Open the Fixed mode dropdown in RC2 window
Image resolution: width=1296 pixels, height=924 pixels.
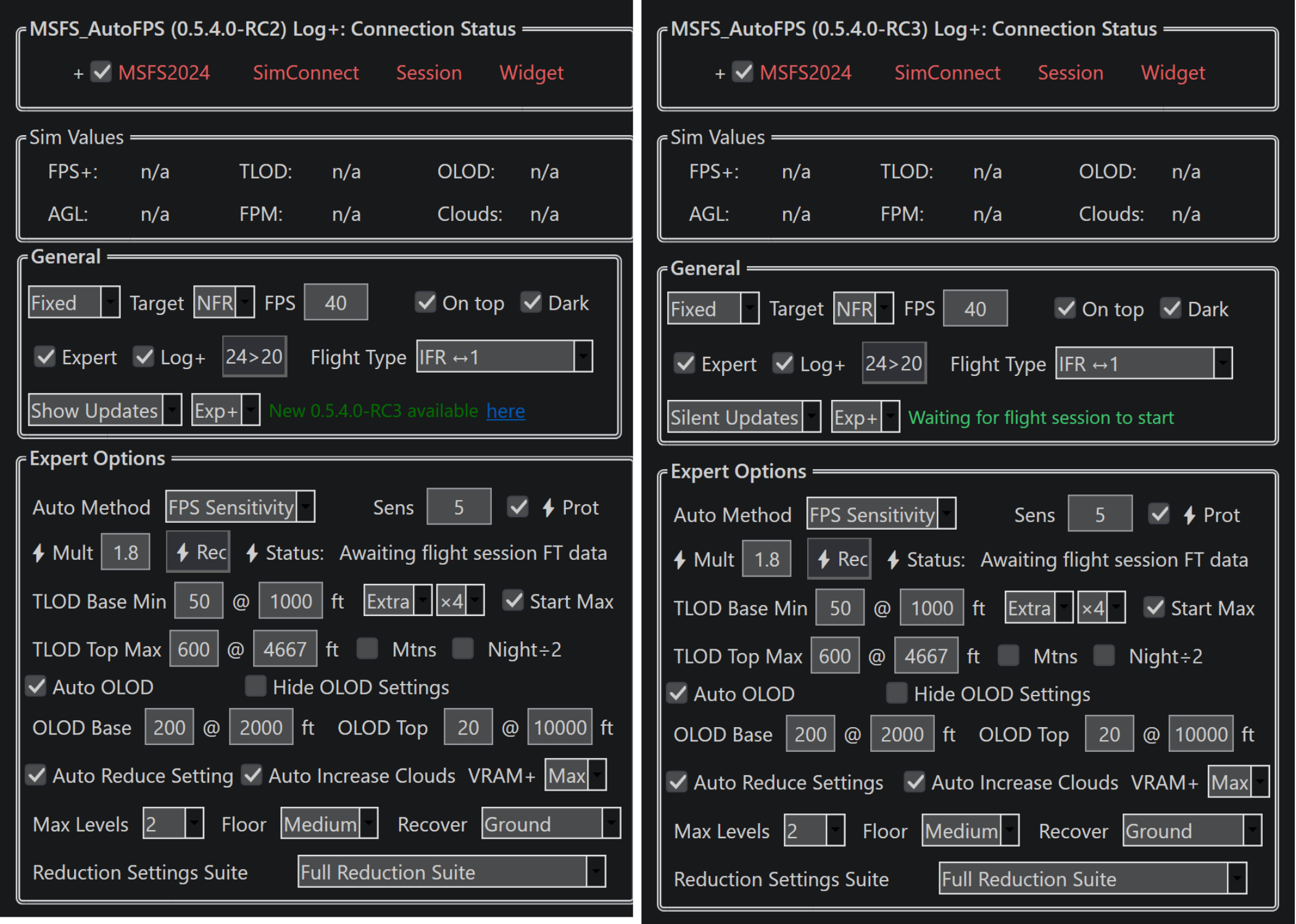[x=74, y=302]
